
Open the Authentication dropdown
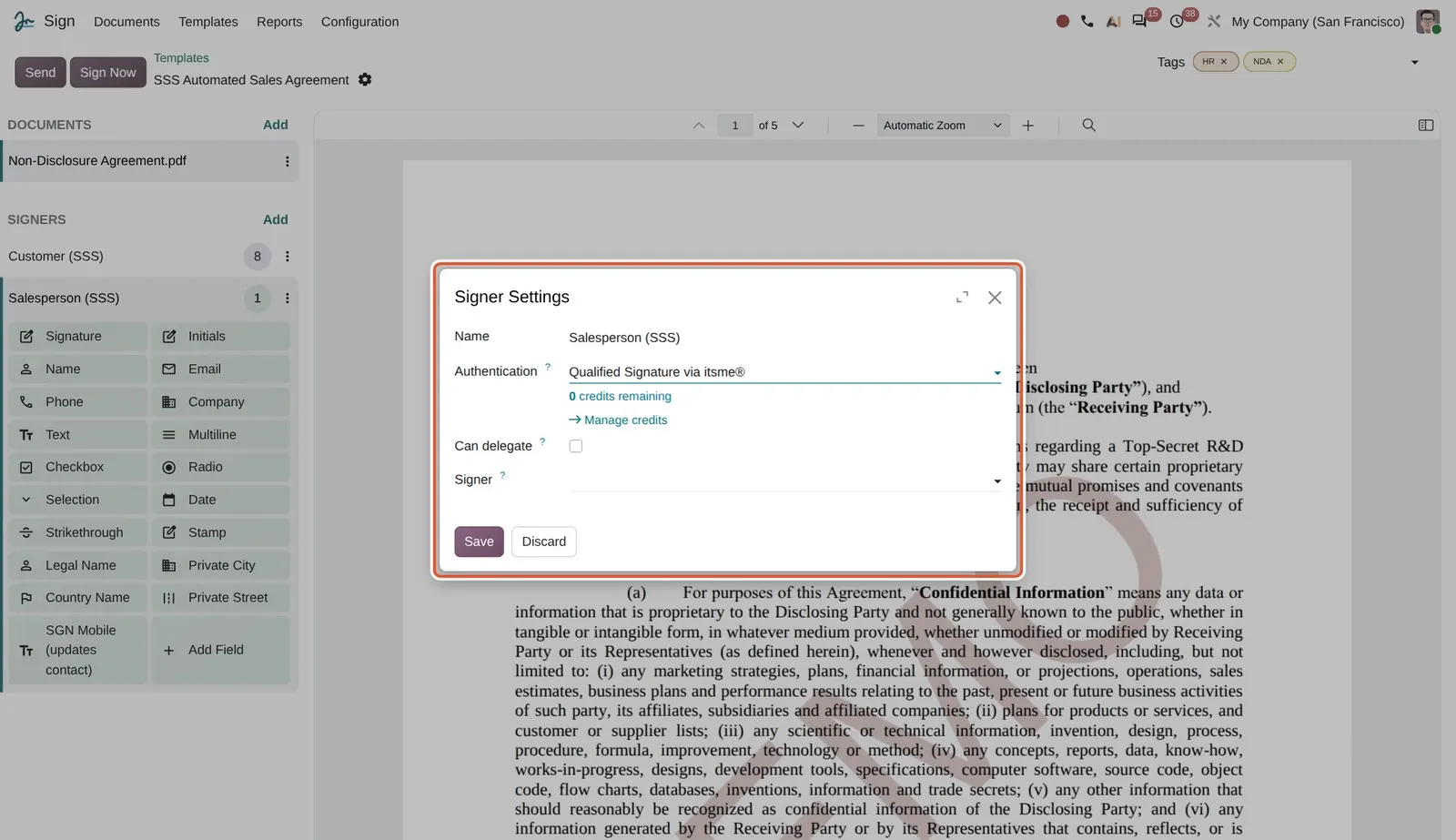pyautogui.click(x=784, y=372)
